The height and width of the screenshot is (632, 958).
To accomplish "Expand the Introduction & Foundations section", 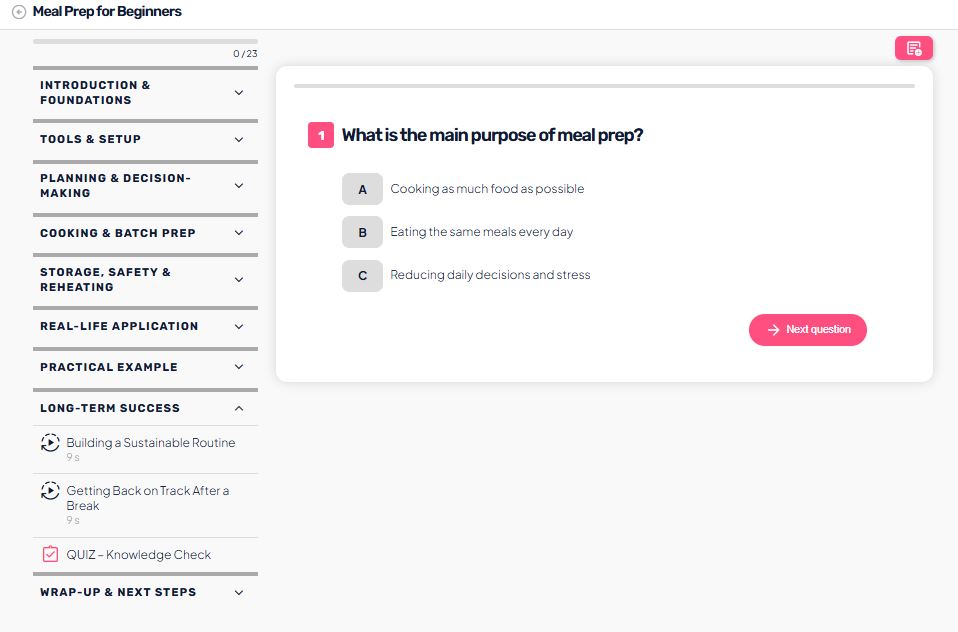I will click(238, 93).
